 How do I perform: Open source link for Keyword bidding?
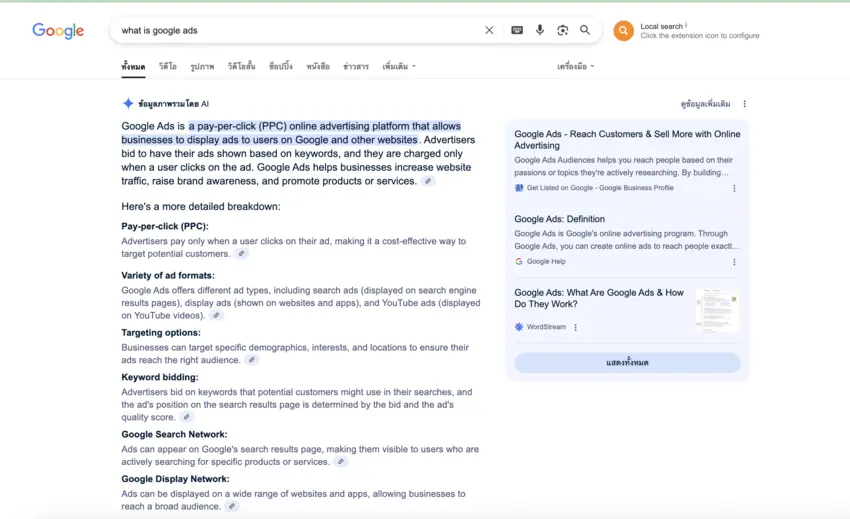point(186,417)
